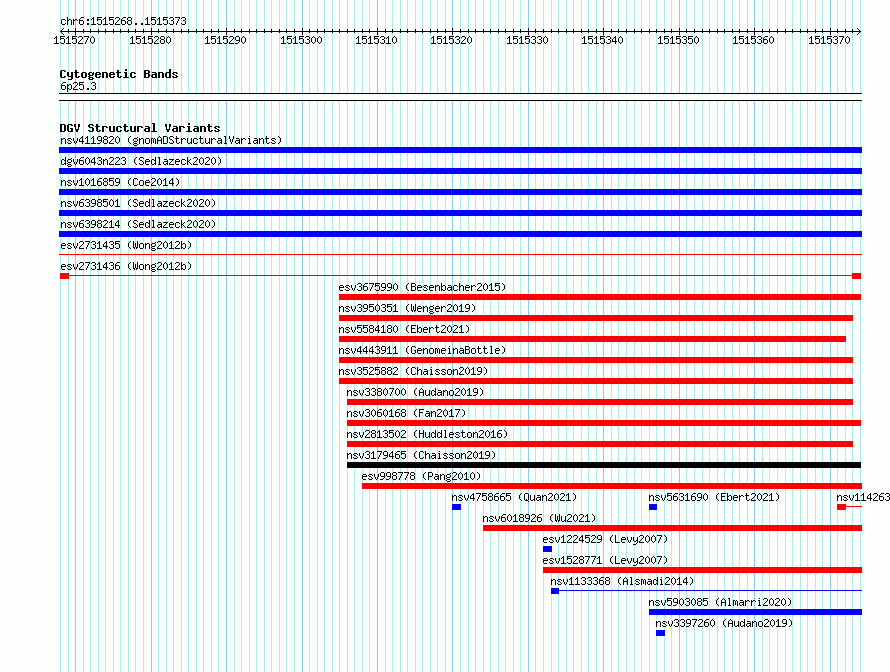
Task: Click the blue bar under nsv5903085
Action: [755, 612]
